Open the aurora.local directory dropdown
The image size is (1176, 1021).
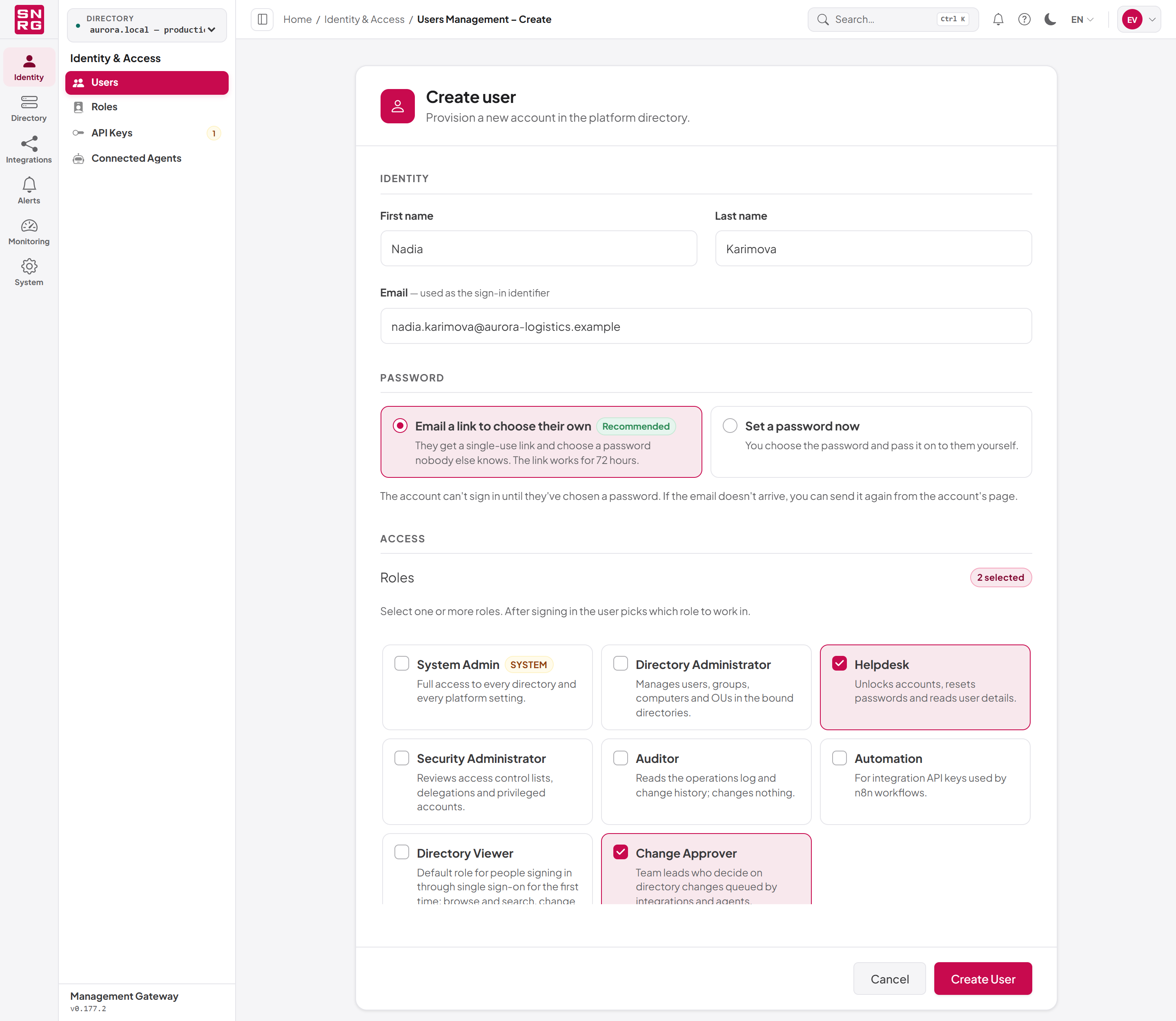[147, 25]
